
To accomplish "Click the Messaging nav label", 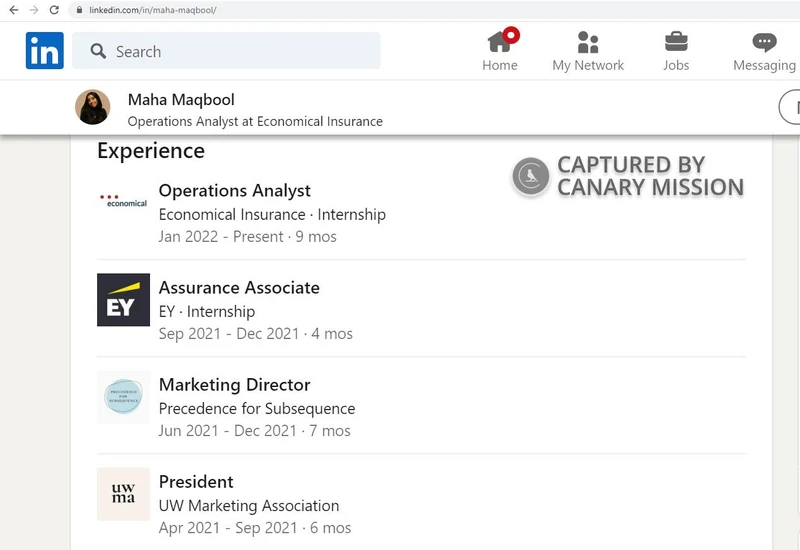I will pyautogui.click(x=764, y=65).
